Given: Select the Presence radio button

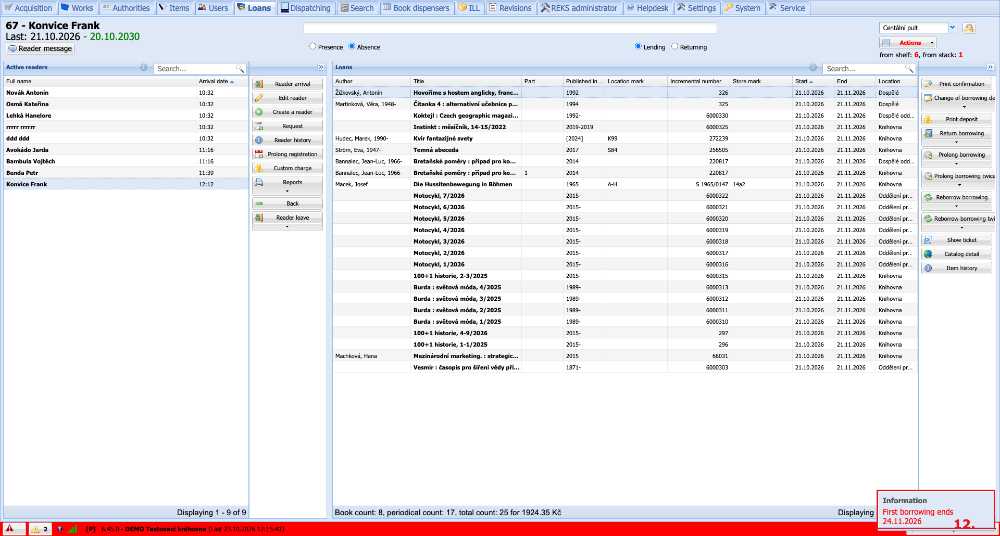Looking at the screenshot, I should click(312, 47).
